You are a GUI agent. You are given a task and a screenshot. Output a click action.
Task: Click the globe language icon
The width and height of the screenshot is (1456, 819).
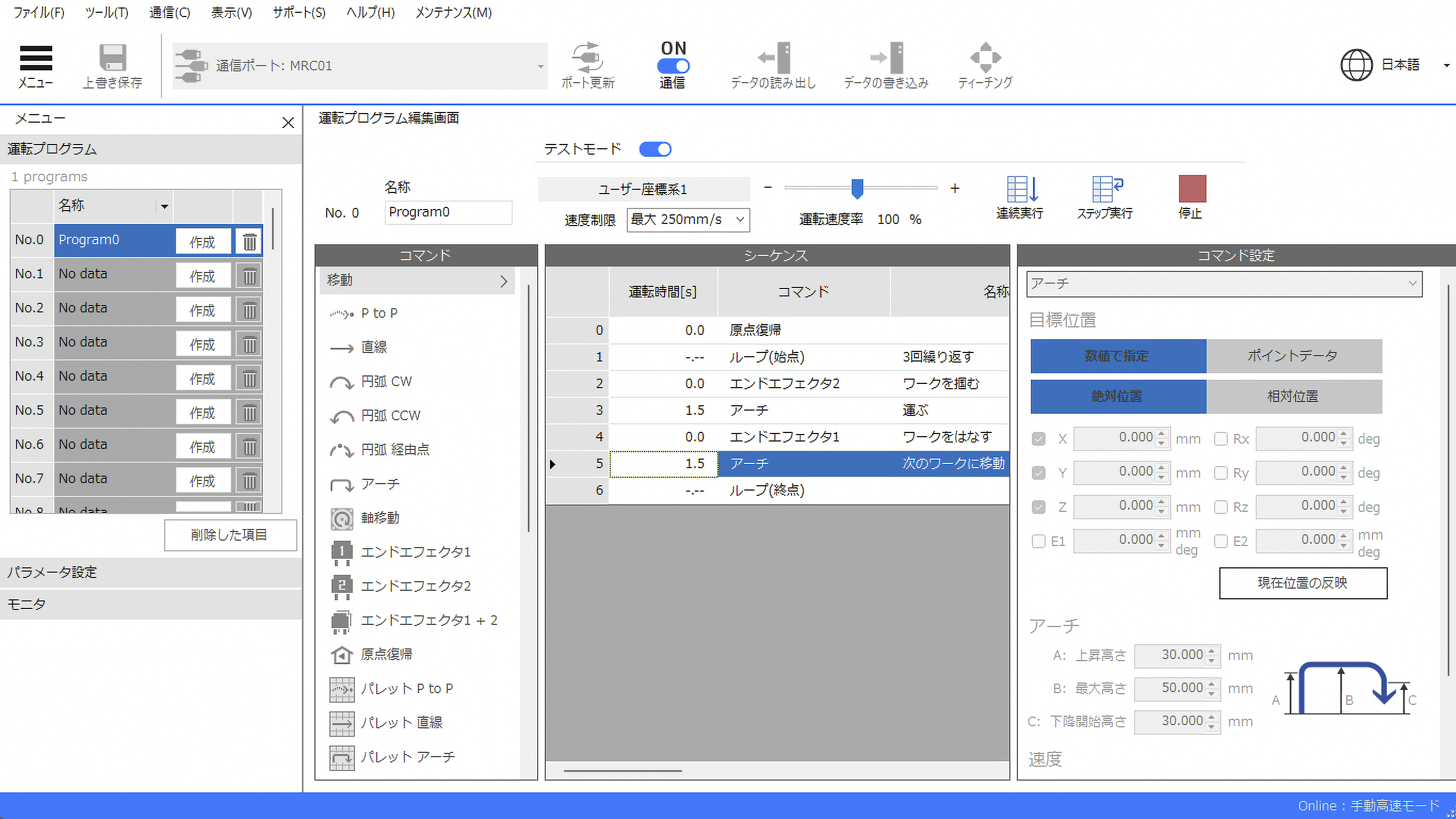[1356, 65]
